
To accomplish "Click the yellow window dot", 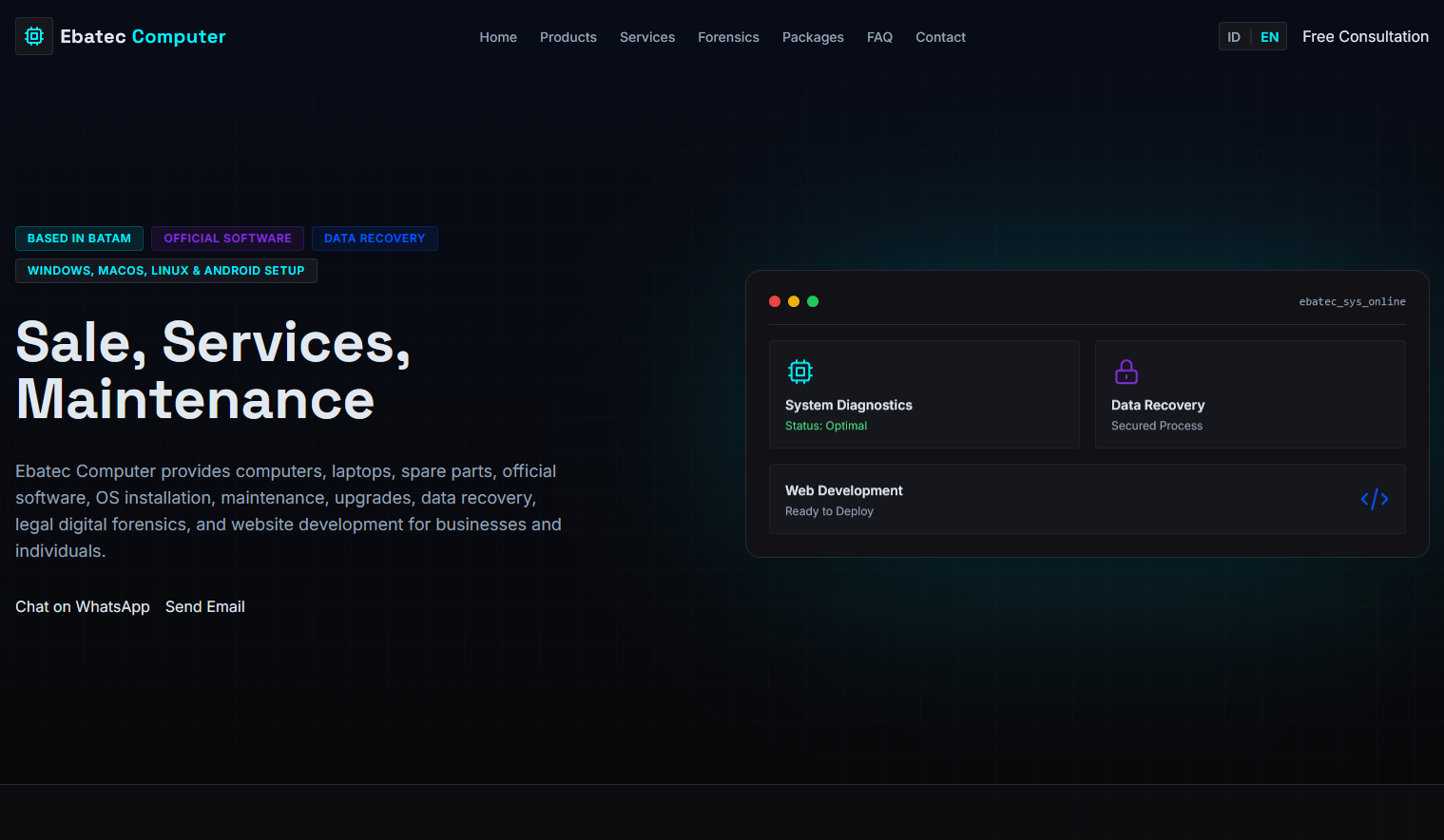I will coord(794,301).
